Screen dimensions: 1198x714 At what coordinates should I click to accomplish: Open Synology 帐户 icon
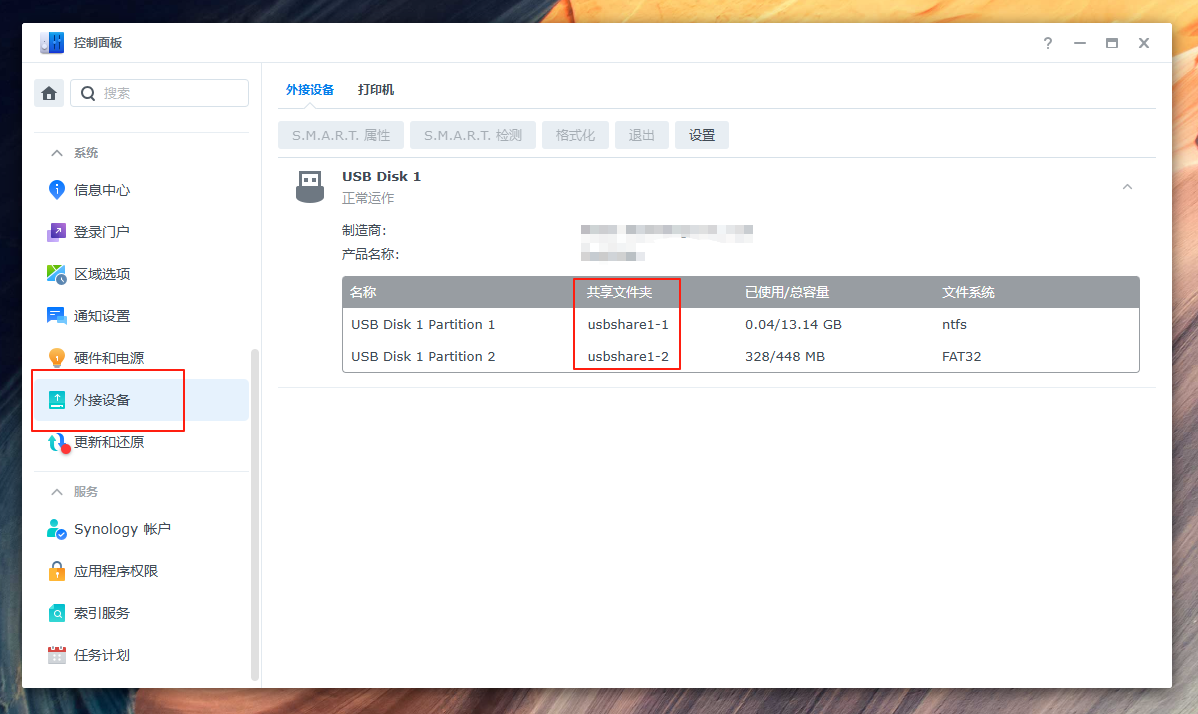coord(57,529)
